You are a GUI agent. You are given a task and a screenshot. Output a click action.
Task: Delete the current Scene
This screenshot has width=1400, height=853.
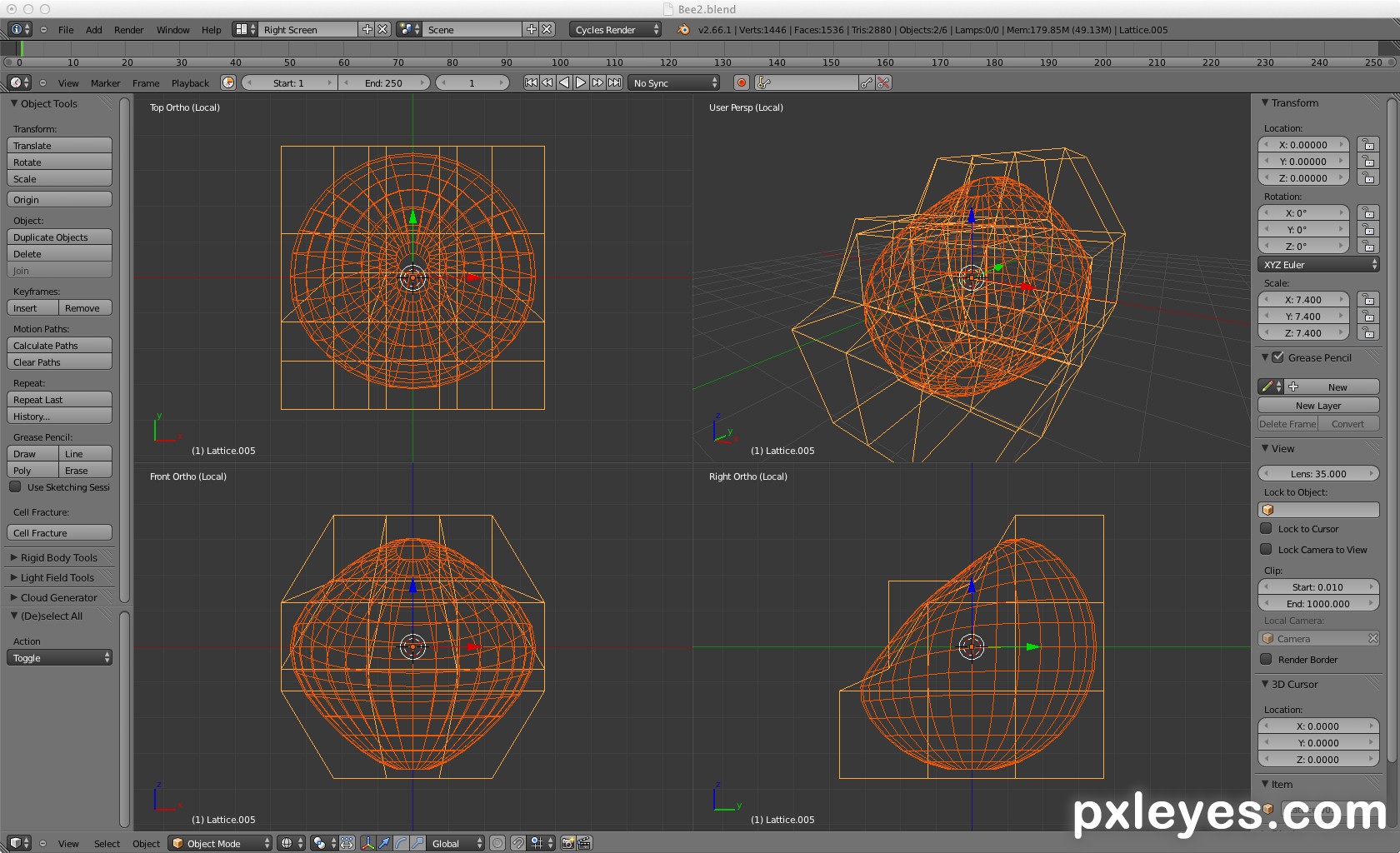coord(547,29)
